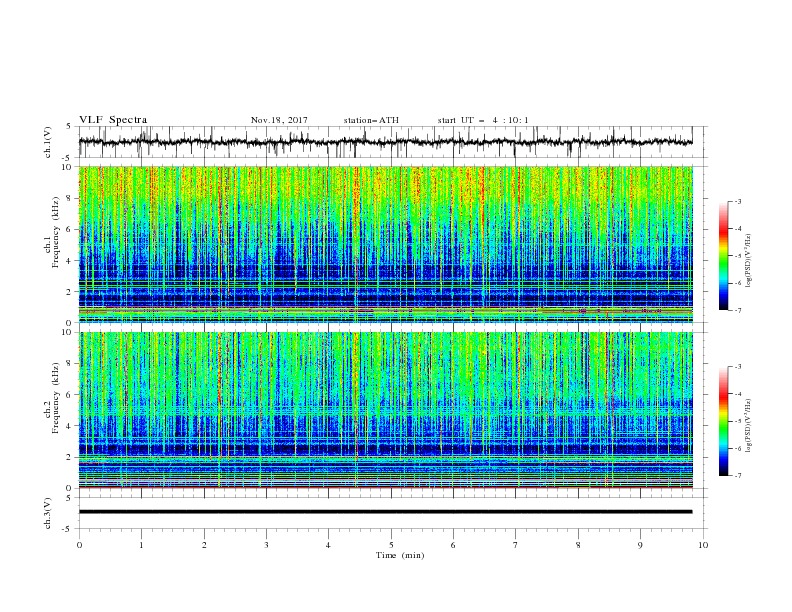Image resolution: width=792 pixels, height=612 pixels.
Task: Select the 'Nov.18, 2017' date label
Action: click(279, 120)
